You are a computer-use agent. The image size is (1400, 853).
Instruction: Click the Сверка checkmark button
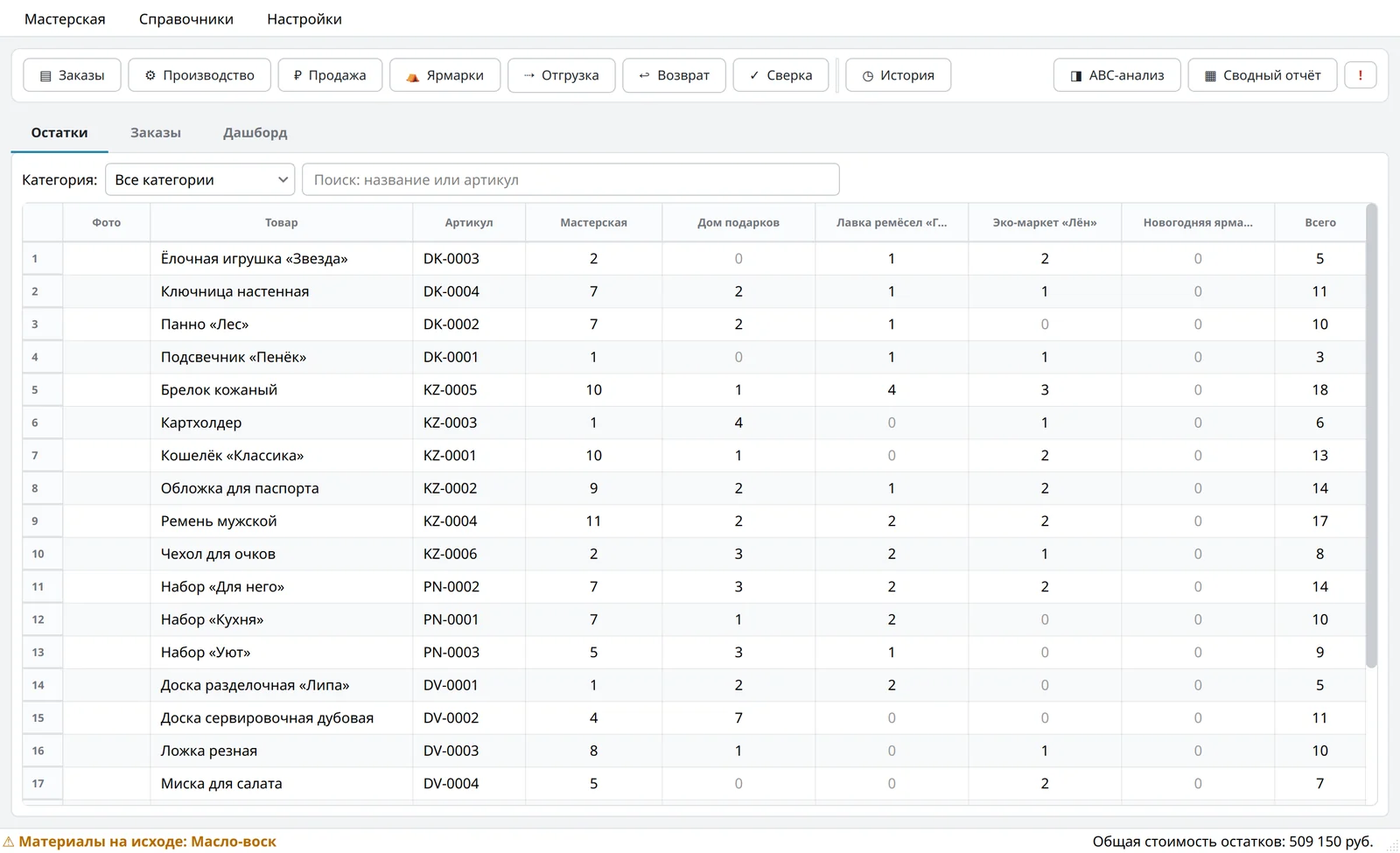click(x=780, y=75)
